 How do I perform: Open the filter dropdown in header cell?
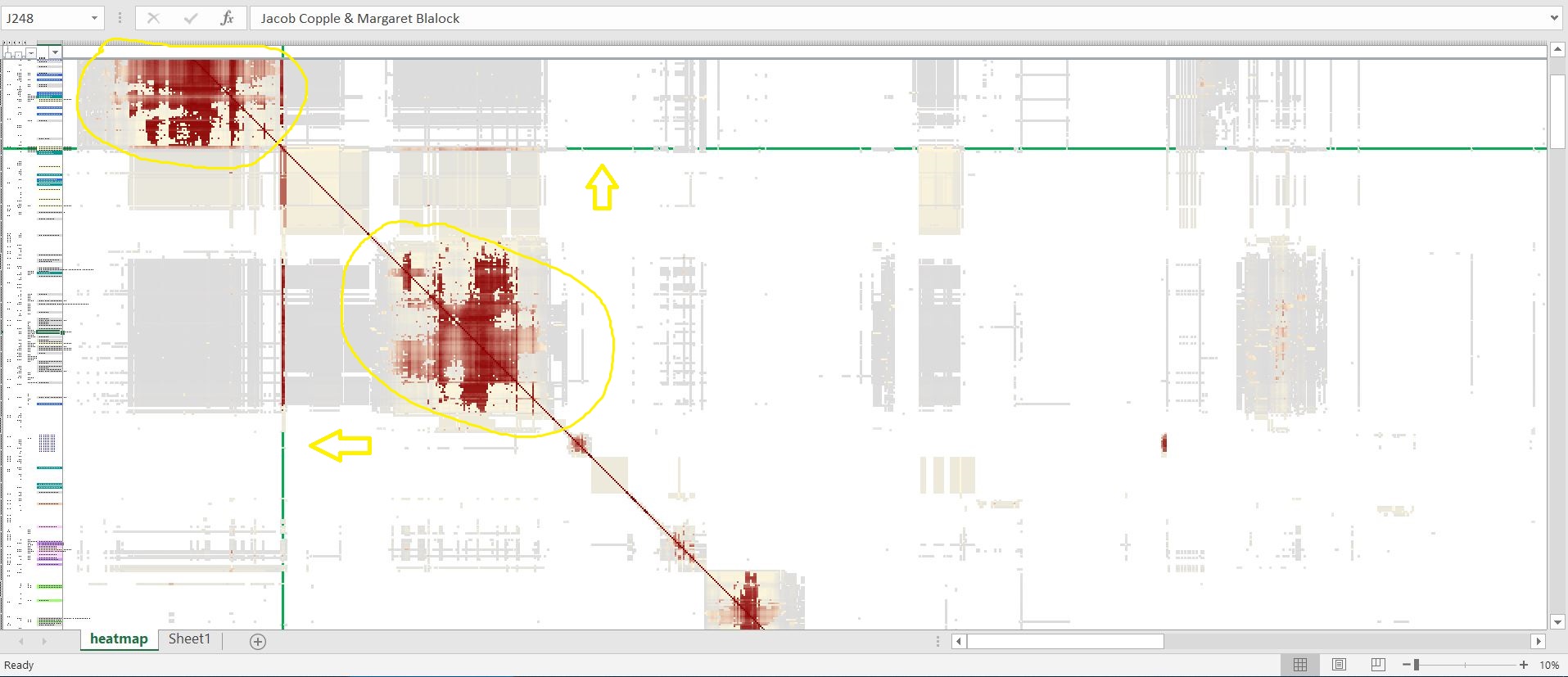tap(55, 52)
